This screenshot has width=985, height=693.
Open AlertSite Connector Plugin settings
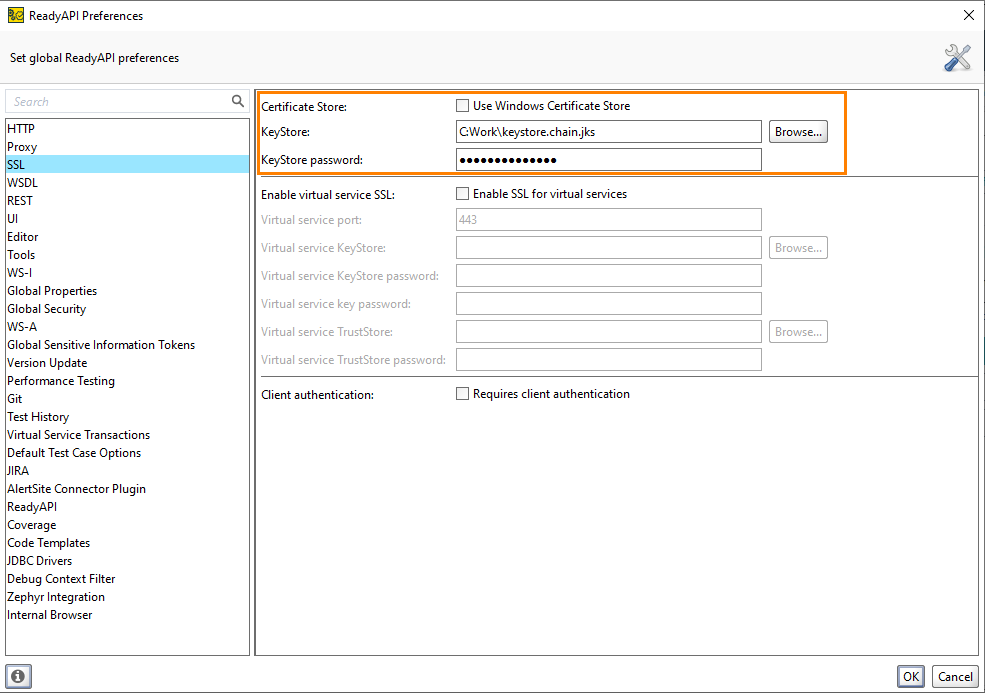click(x=127, y=489)
